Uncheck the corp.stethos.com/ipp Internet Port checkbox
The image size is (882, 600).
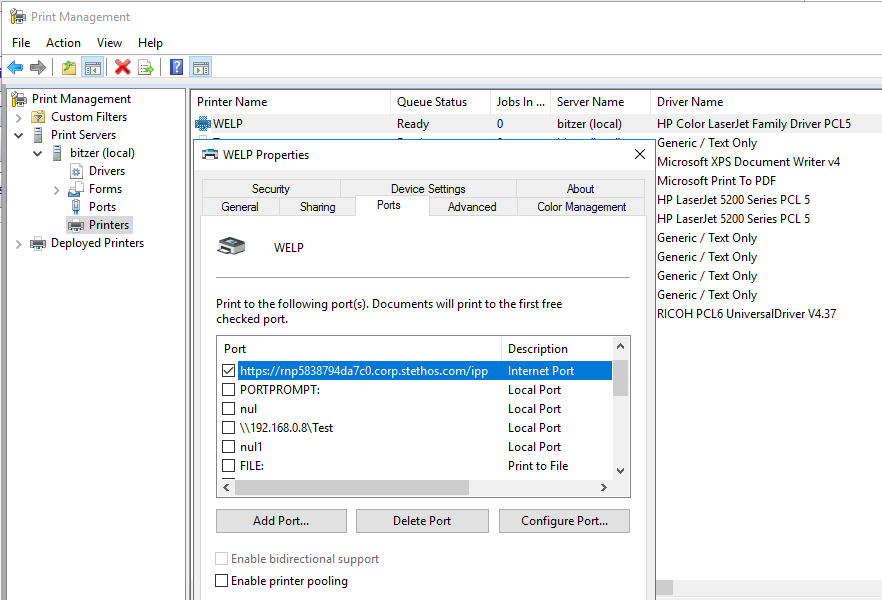tap(229, 370)
